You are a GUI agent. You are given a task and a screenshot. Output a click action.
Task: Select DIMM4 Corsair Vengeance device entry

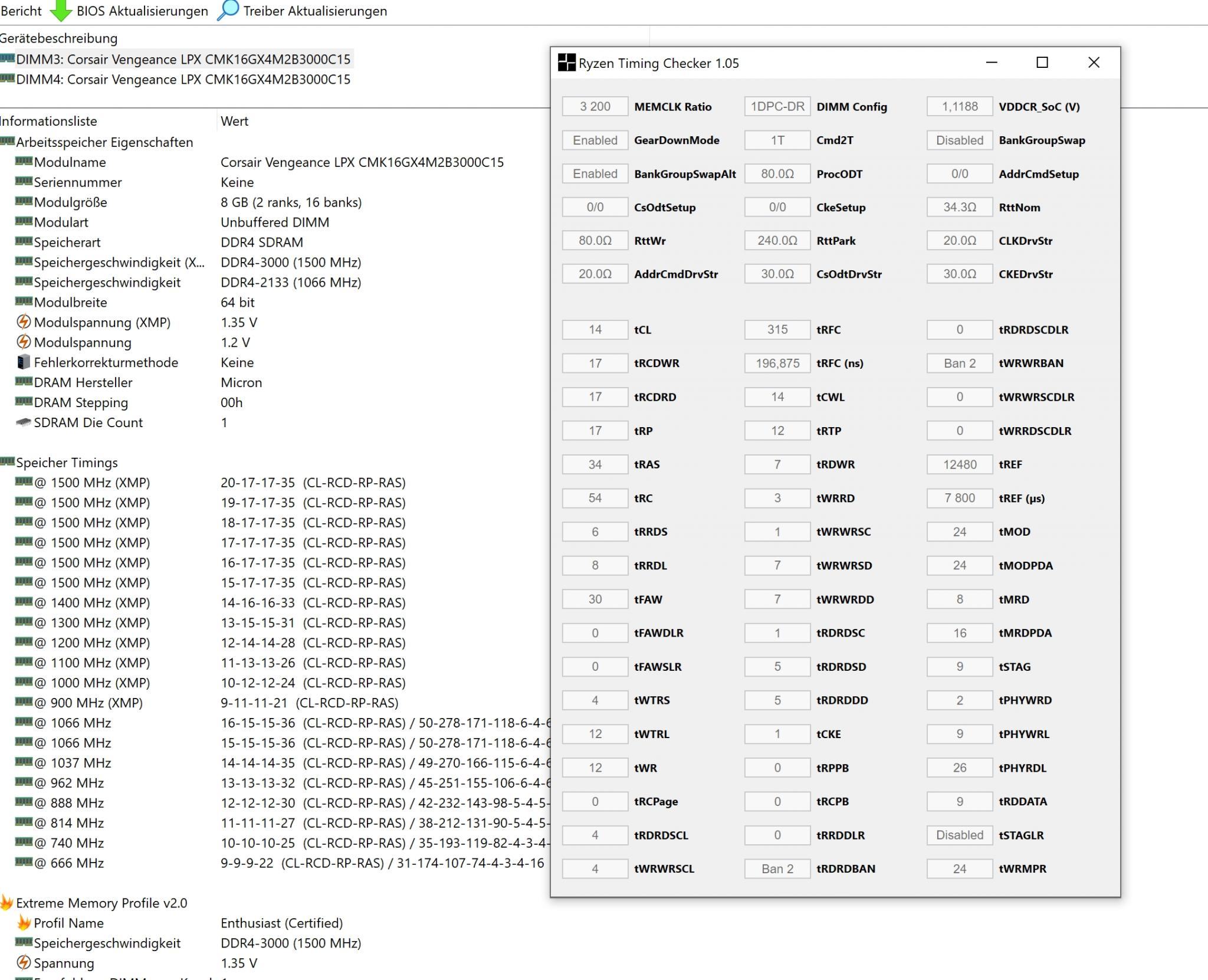(183, 79)
